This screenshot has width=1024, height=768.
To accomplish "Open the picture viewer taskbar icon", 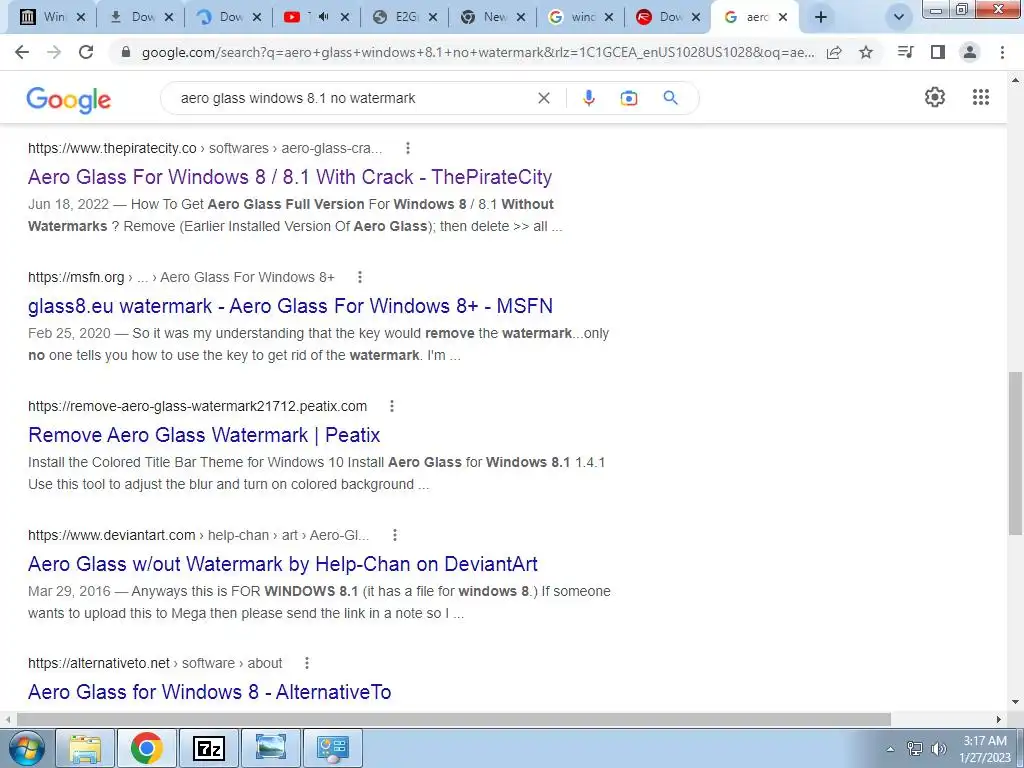I will (x=270, y=748).
